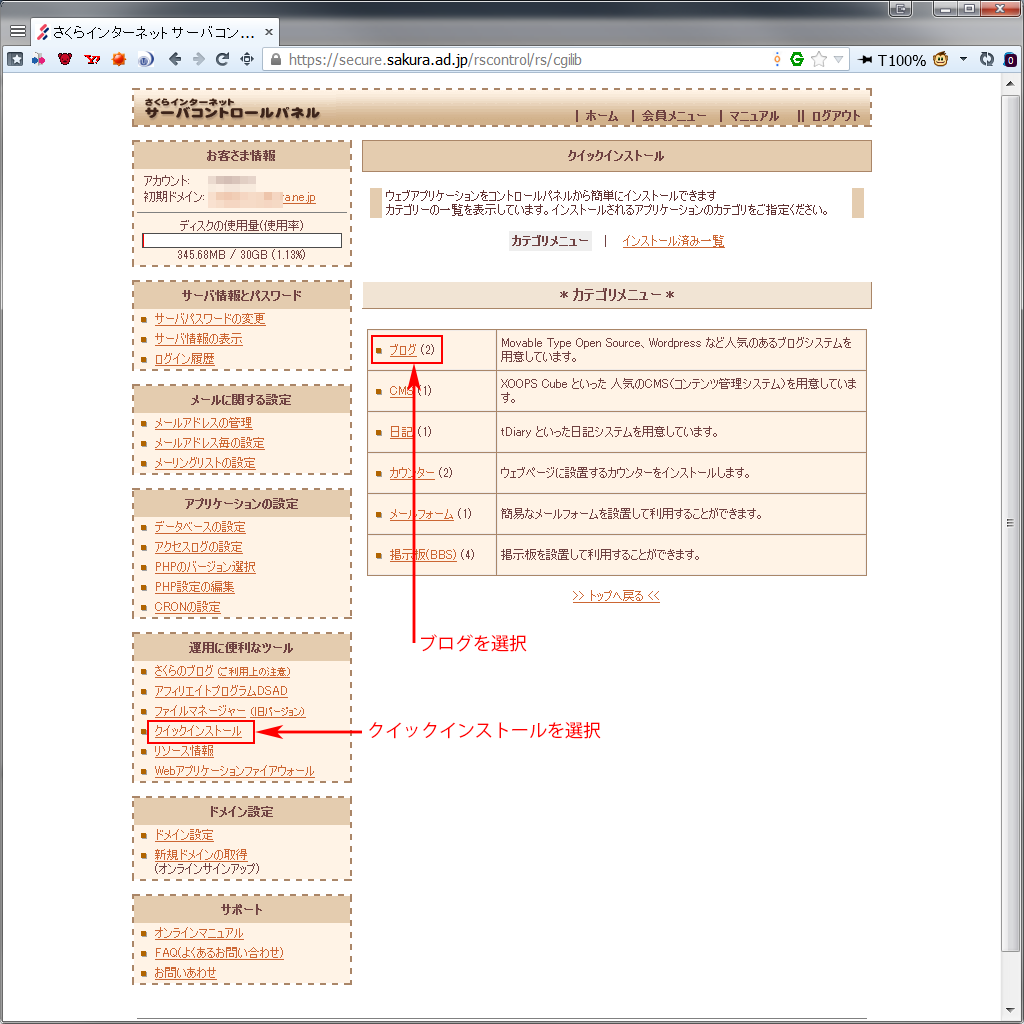Click the bookmarks star toolbar icon

[x=15, y=59]
